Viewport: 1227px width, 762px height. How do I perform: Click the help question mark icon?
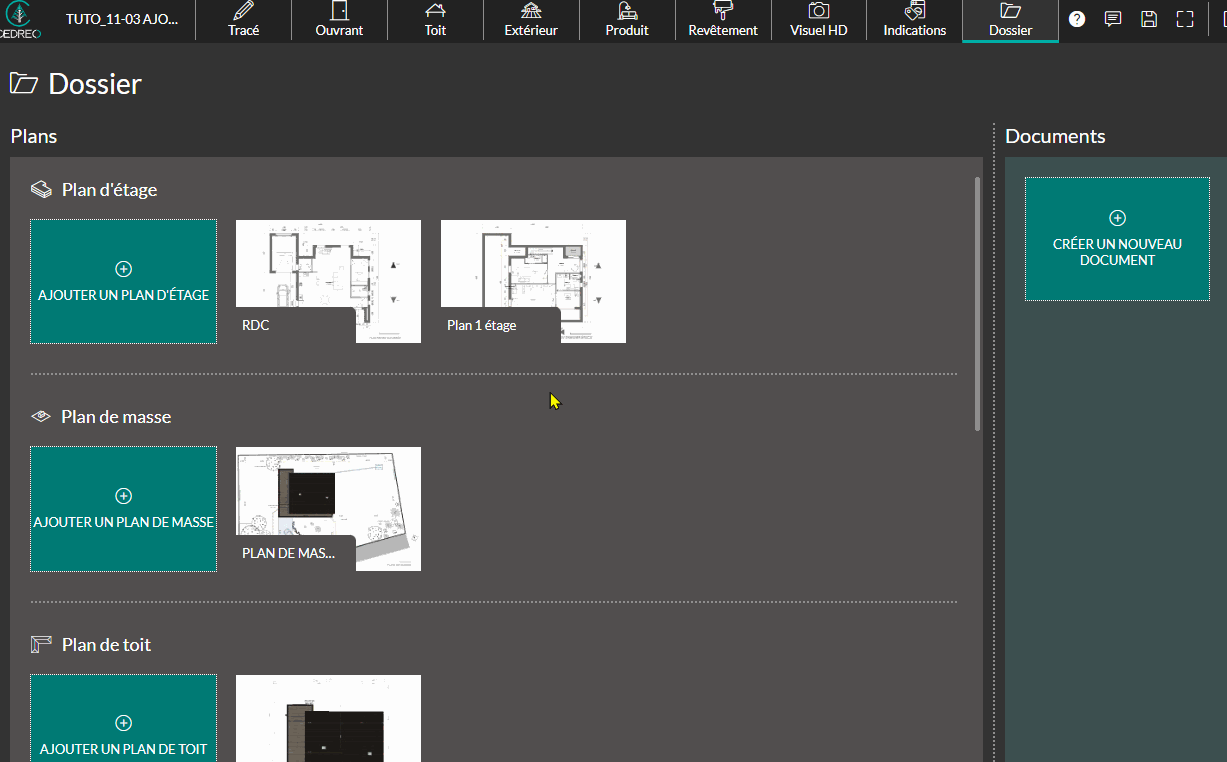click(x=1077, y=19)
